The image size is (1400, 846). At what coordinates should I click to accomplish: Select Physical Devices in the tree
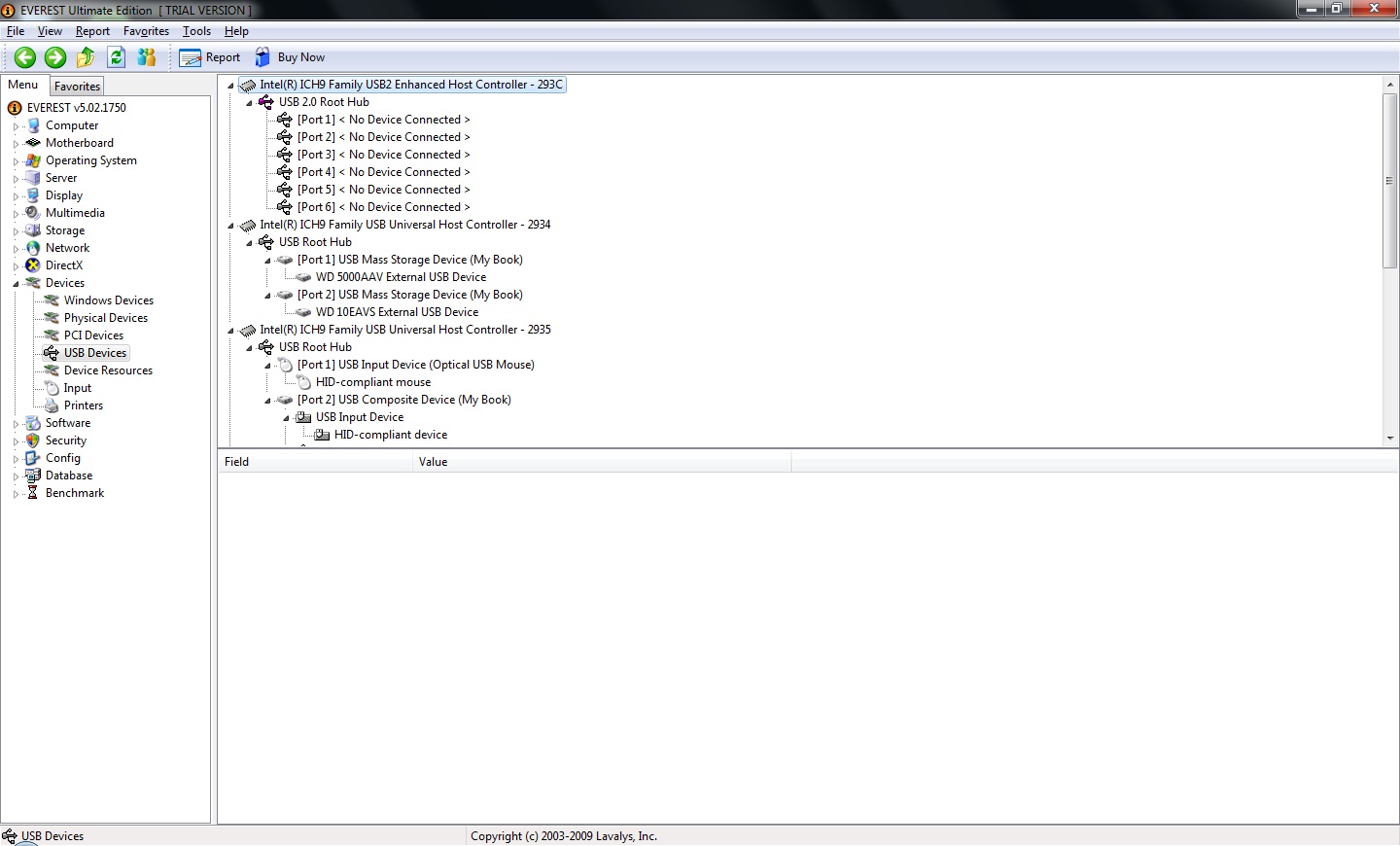point(106,318)
